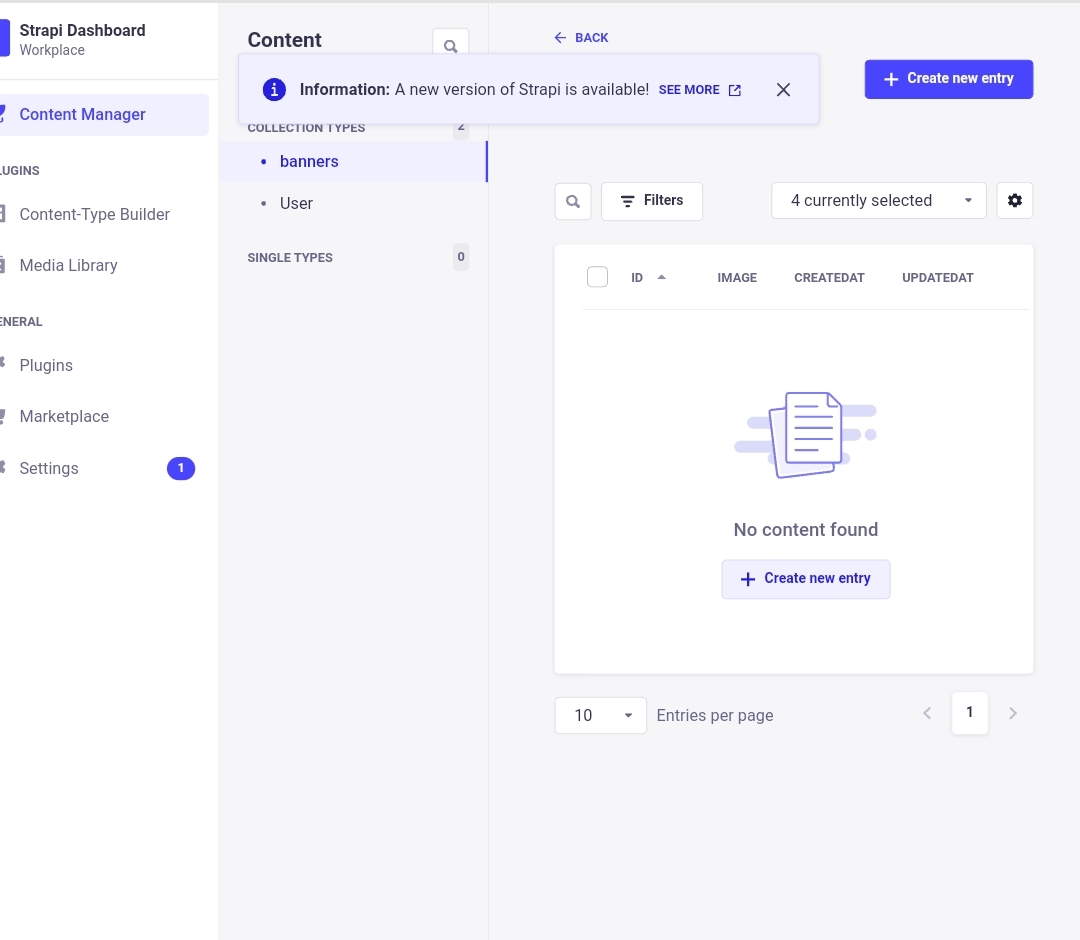Click the Content panel search icon
1080x940 pixels.
pos(450,46)
